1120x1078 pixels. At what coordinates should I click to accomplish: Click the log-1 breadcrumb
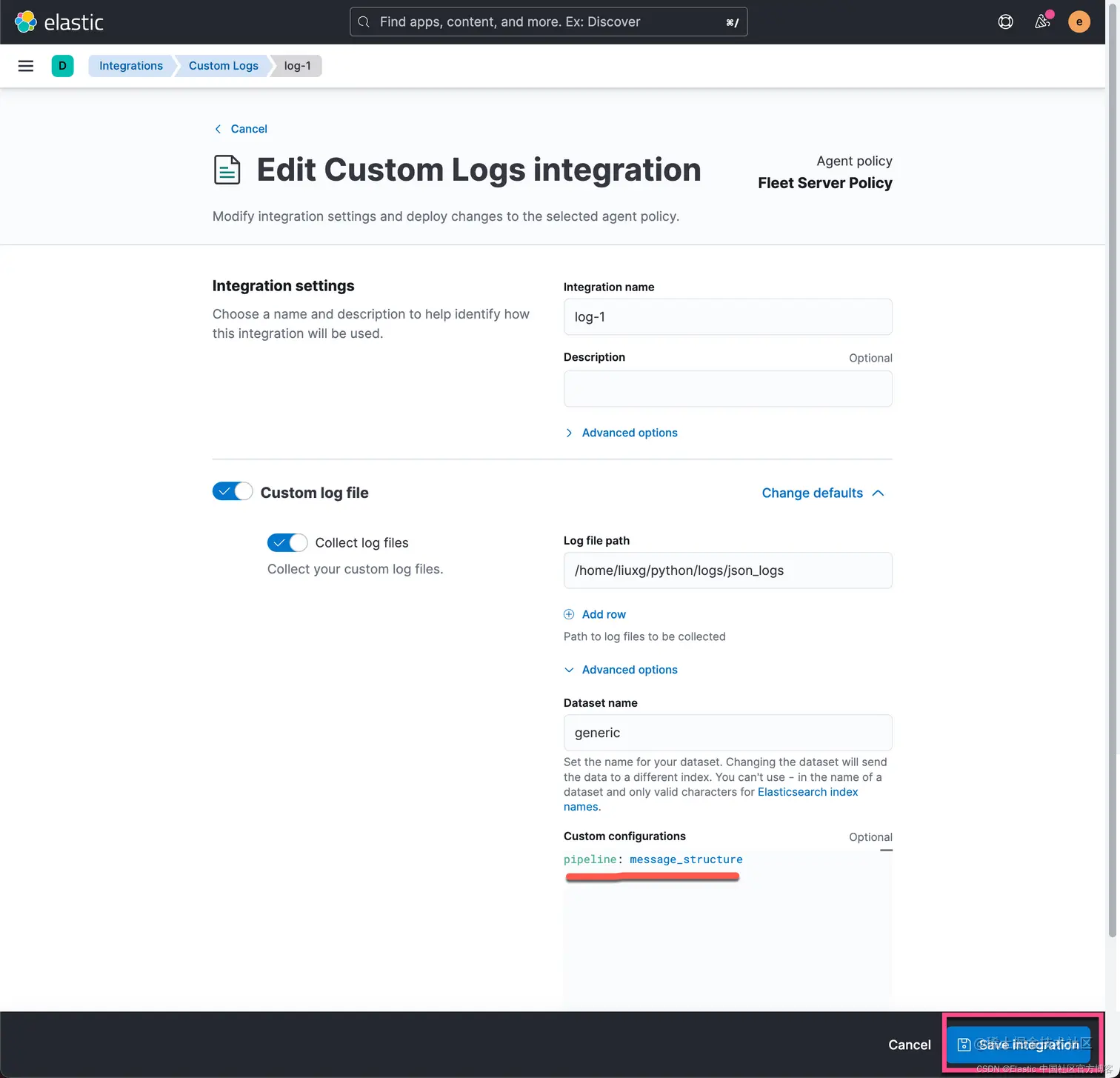tap(298, 66)
